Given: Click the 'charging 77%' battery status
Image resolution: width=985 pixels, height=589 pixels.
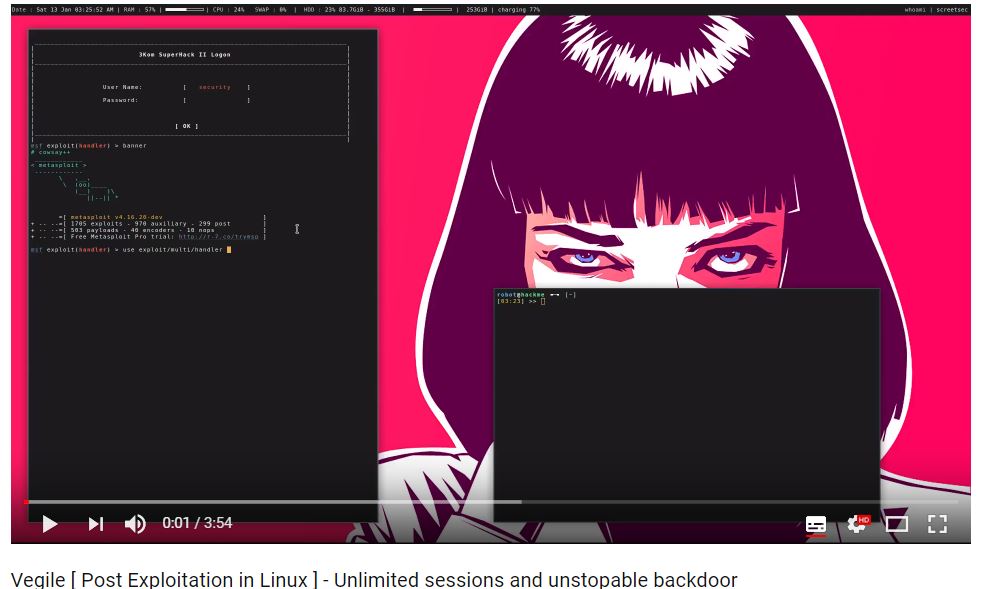Looking at the screenshot, I should click(519, 10).
